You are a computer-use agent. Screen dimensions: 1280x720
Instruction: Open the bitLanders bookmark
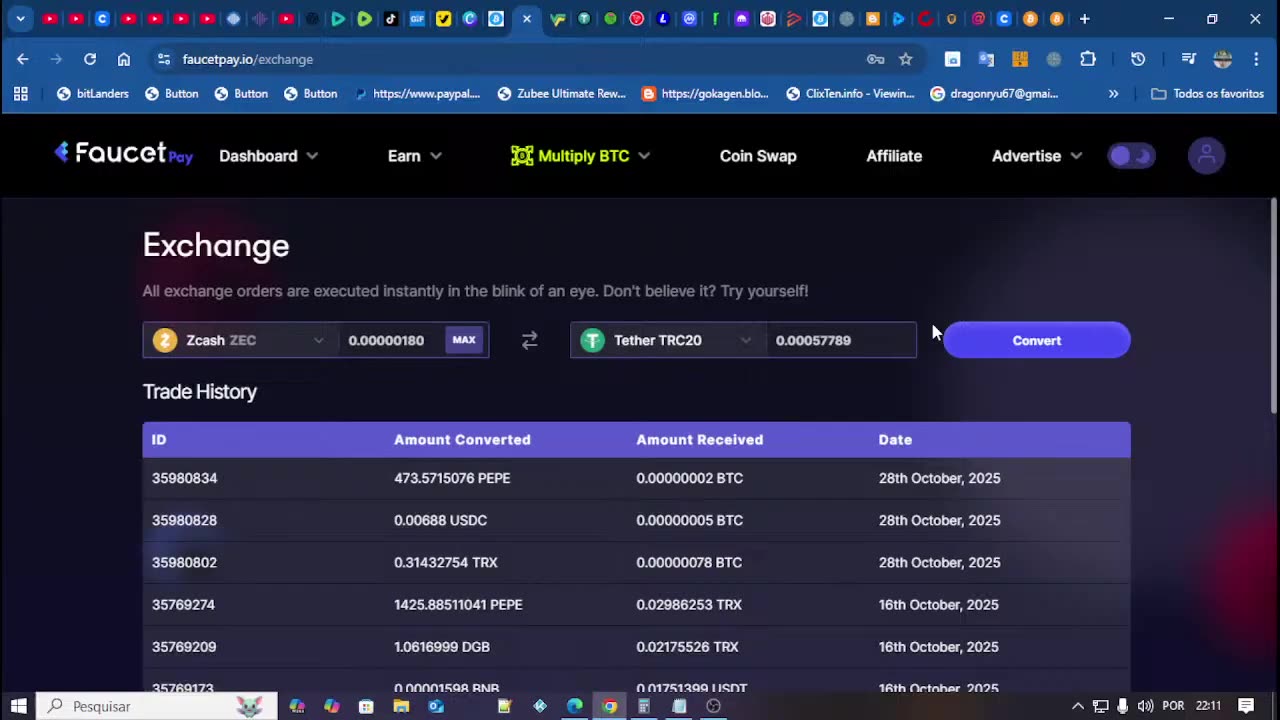[93, 93]
